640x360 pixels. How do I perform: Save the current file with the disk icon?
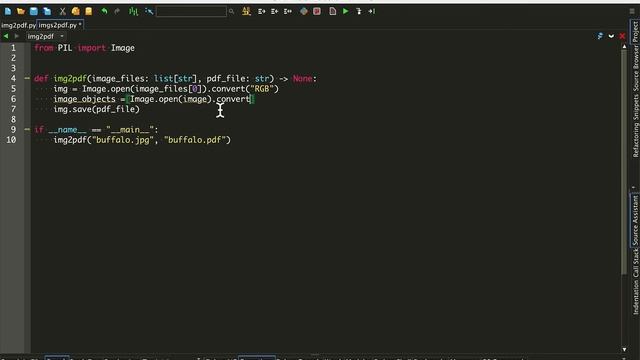(34, 11)
